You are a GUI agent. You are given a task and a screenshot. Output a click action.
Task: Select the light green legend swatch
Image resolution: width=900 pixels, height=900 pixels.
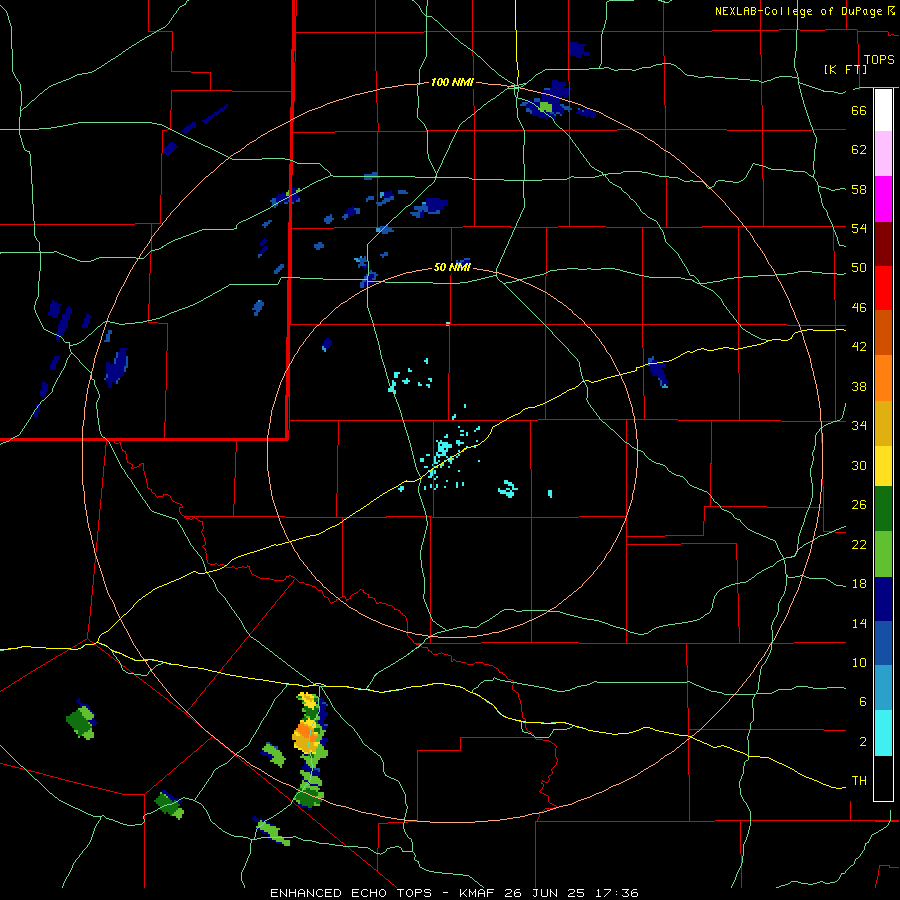click(x=883, y=554)
